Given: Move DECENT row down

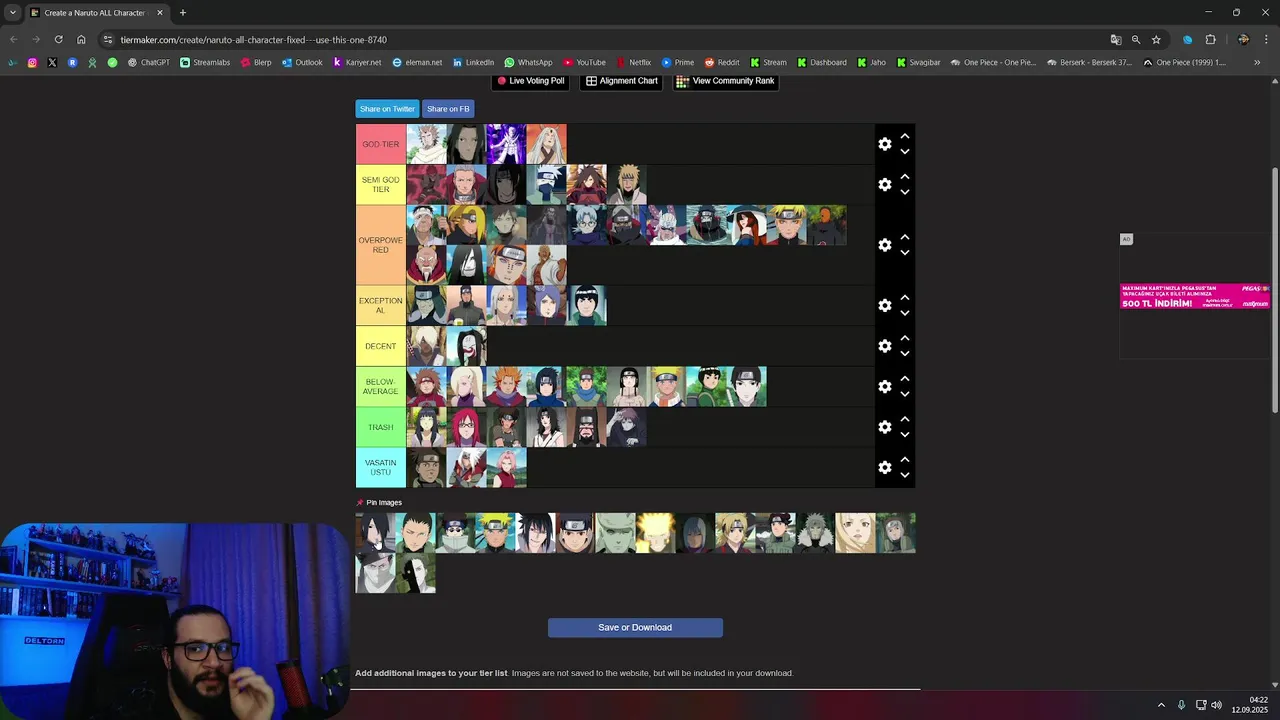Looking at the screenshot, I should coord(905,354).
